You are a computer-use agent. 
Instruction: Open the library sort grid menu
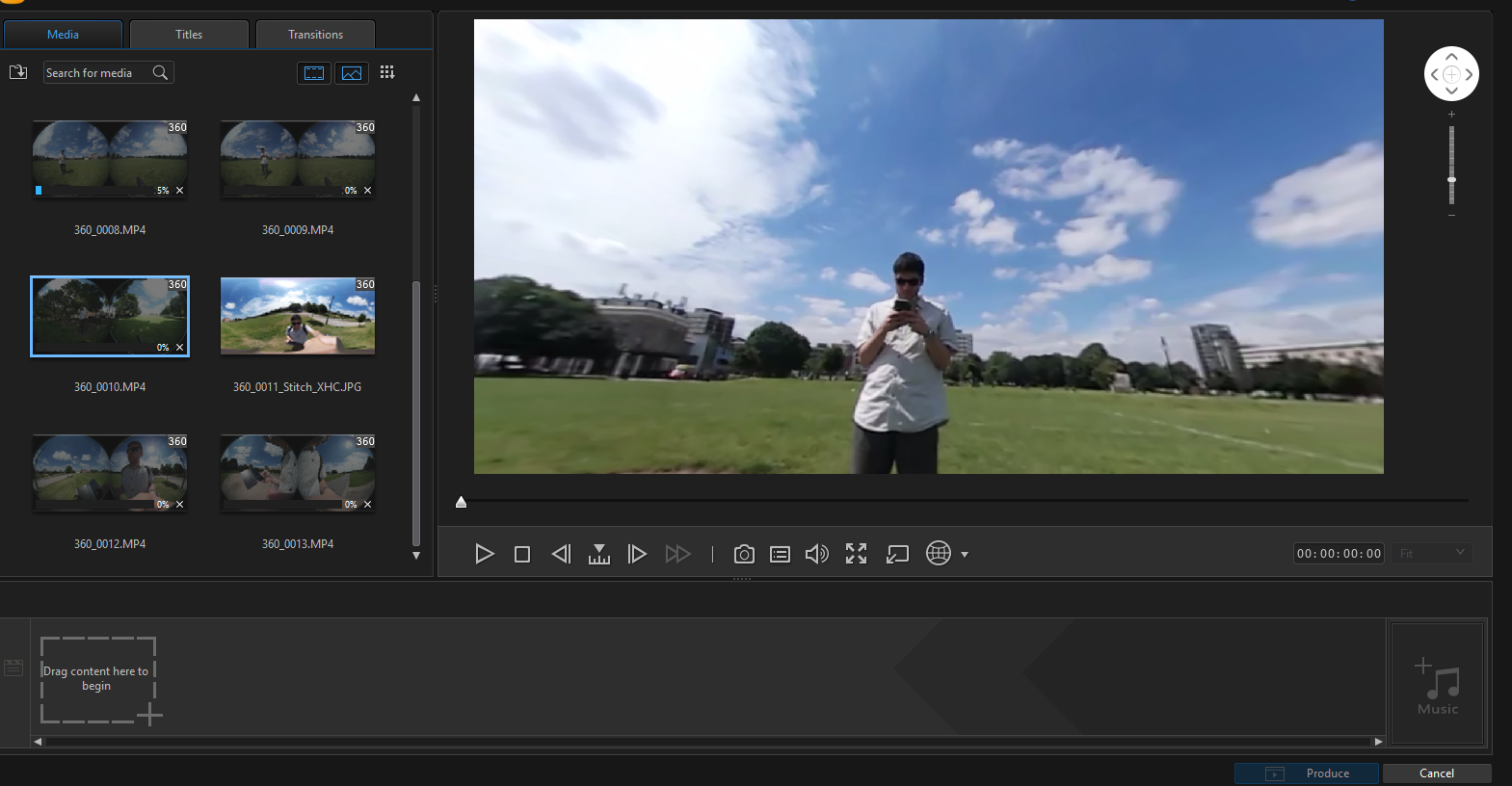coord(387,72)
